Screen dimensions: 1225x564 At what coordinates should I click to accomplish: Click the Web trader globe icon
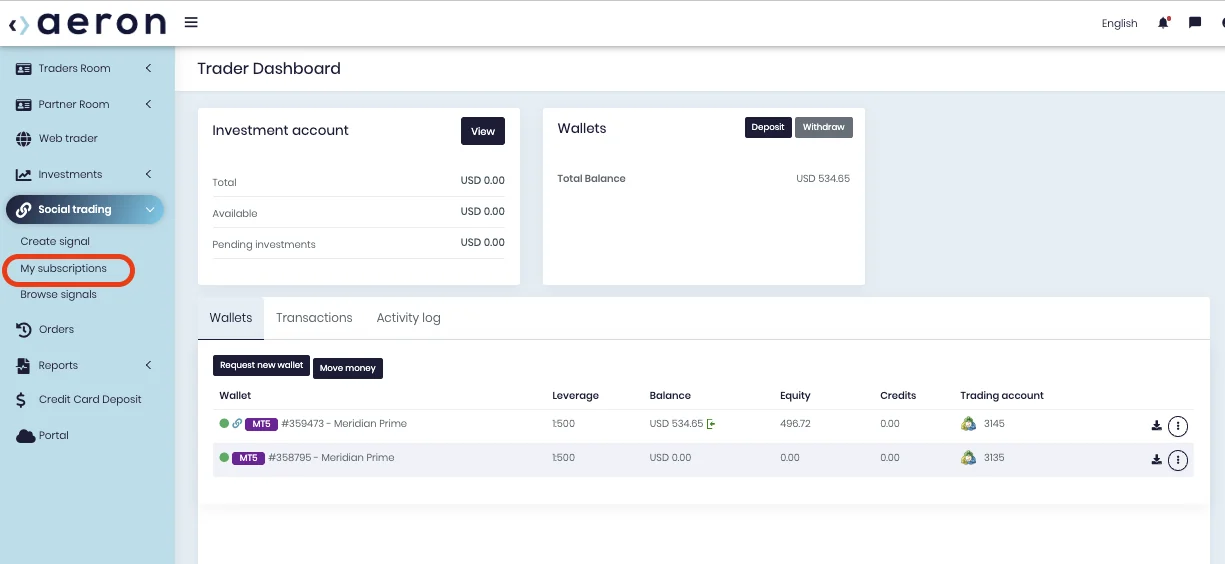coord(24,139)
